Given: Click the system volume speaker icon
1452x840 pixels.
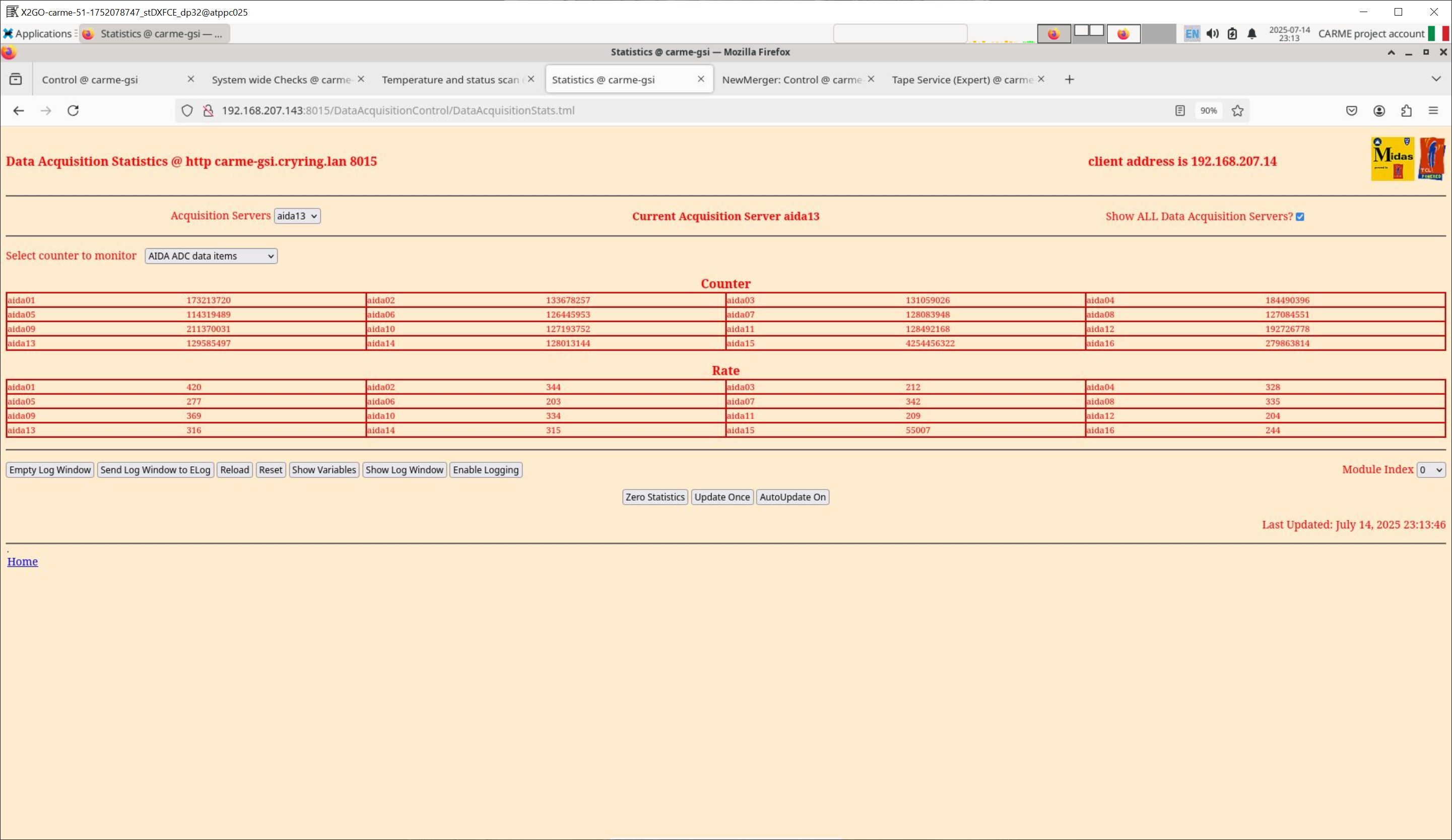Looking at the screenshot, I should (x=1212, y=34).
